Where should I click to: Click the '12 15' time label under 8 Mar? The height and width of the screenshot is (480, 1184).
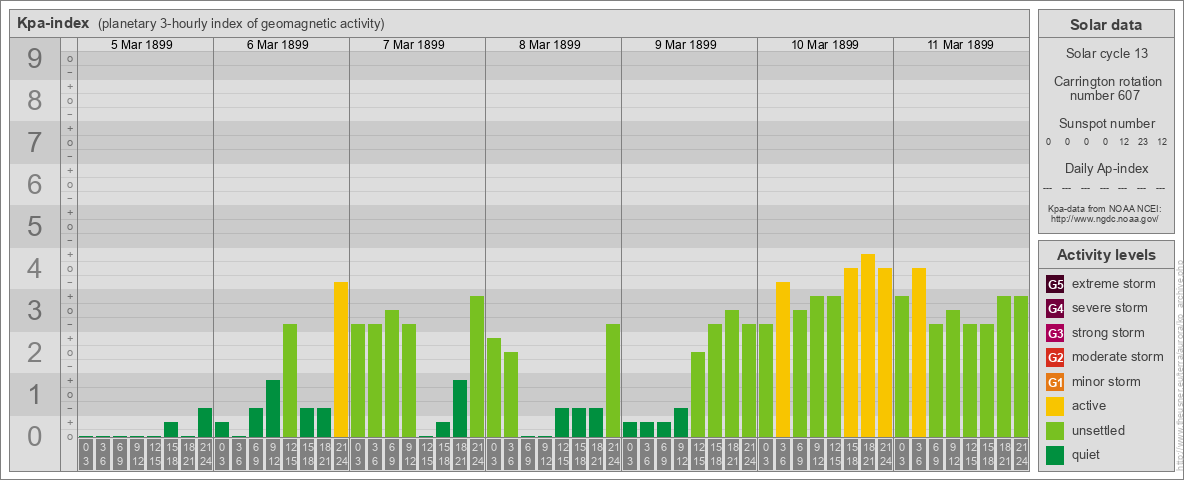tap(562, 454)
